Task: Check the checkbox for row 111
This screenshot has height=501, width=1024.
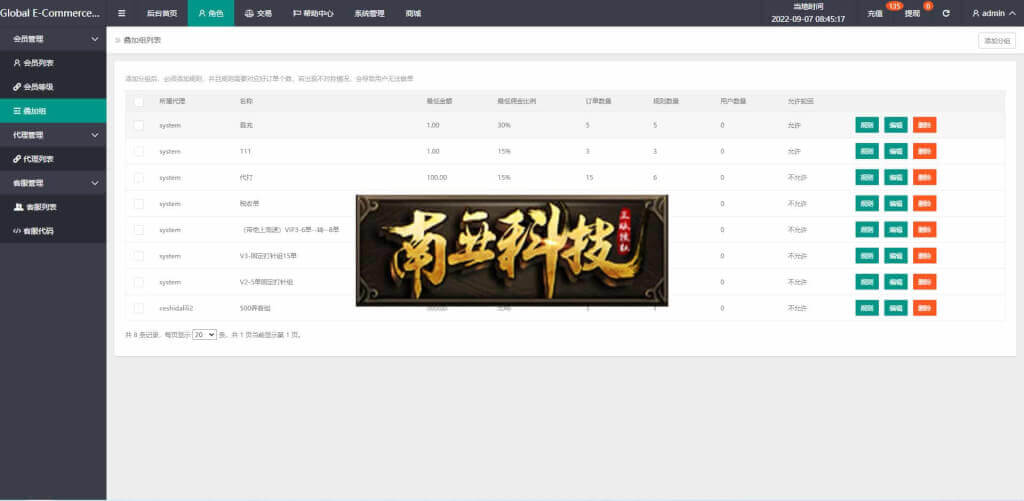Action: point(138,151)
